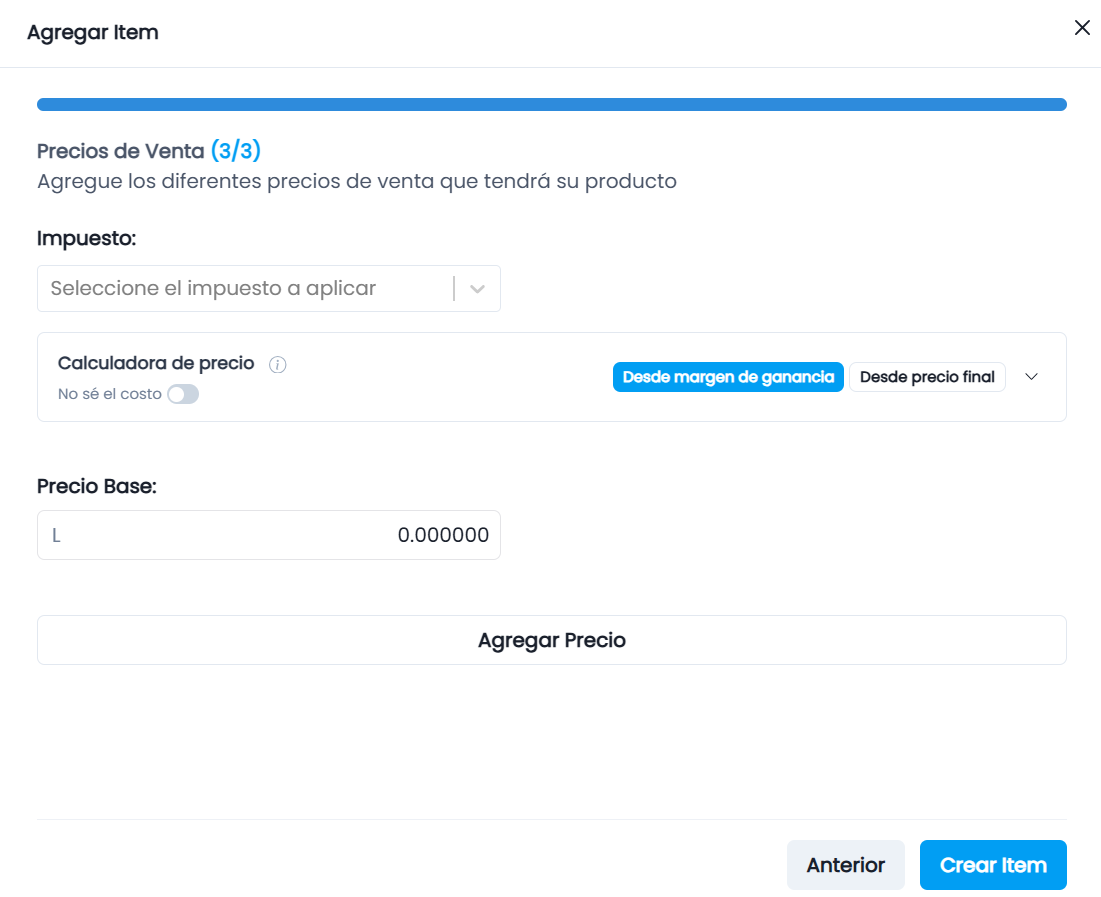1101x897 pixels.
Task: Click the Agregar Precio button
Action: (x=552, y=640)
